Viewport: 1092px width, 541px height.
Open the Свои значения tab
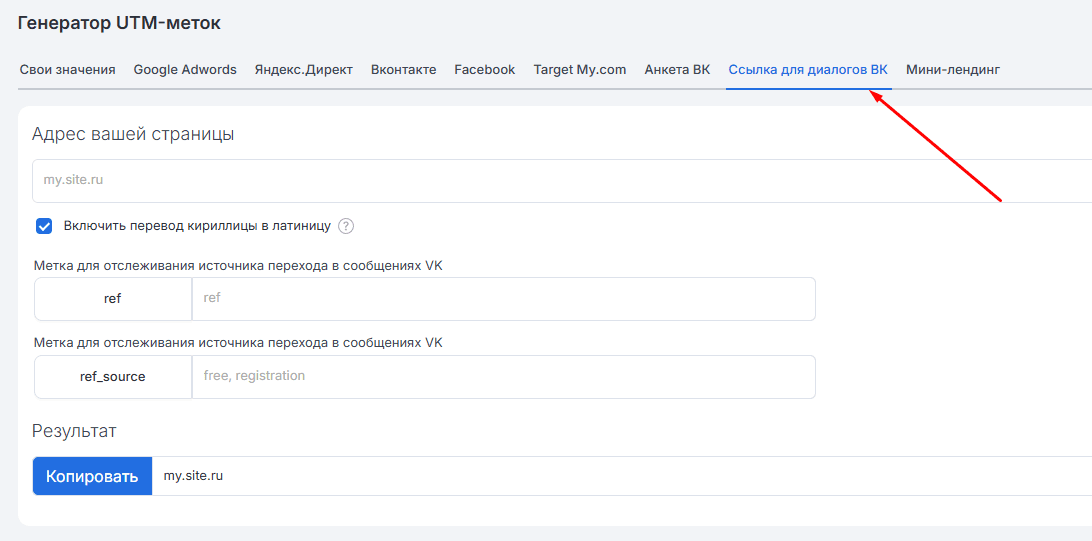pyautogui.click(x=68, y=70)
